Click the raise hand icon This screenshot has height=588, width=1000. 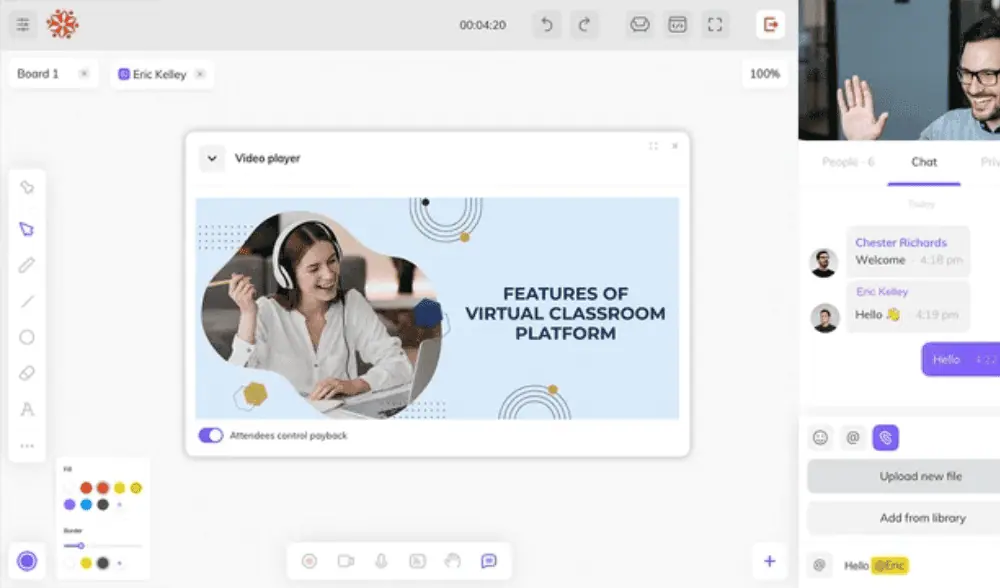(453, 561)
